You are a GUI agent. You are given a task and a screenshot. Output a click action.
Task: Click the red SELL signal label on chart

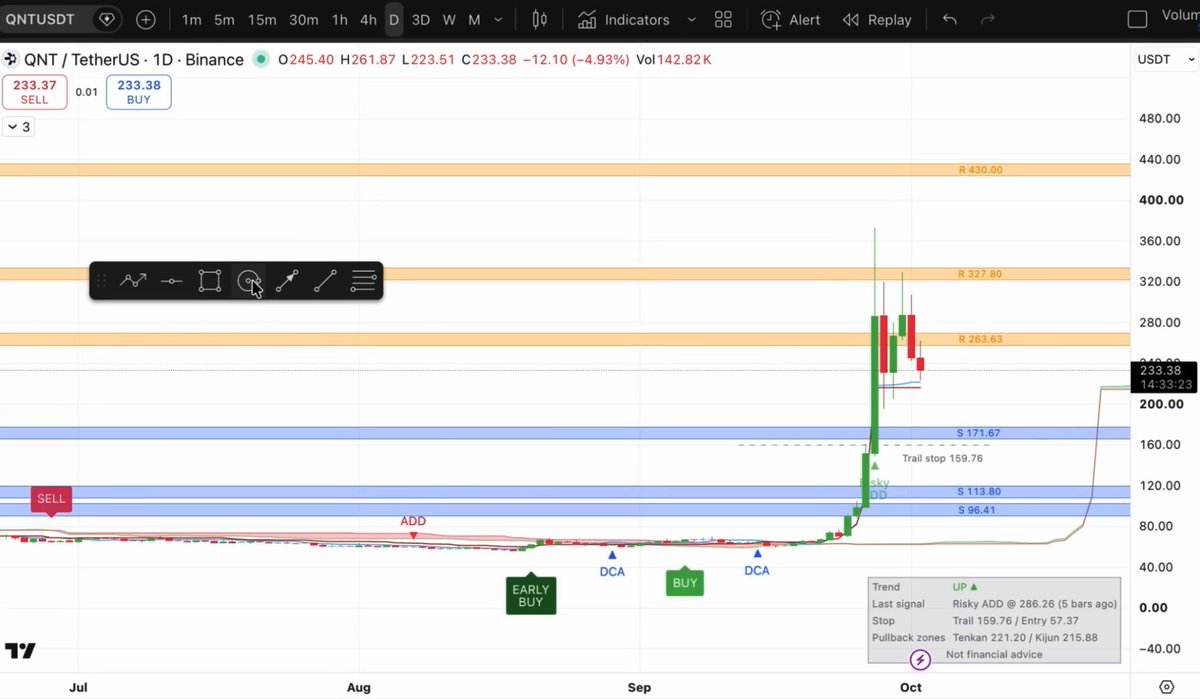click(51, 498)
